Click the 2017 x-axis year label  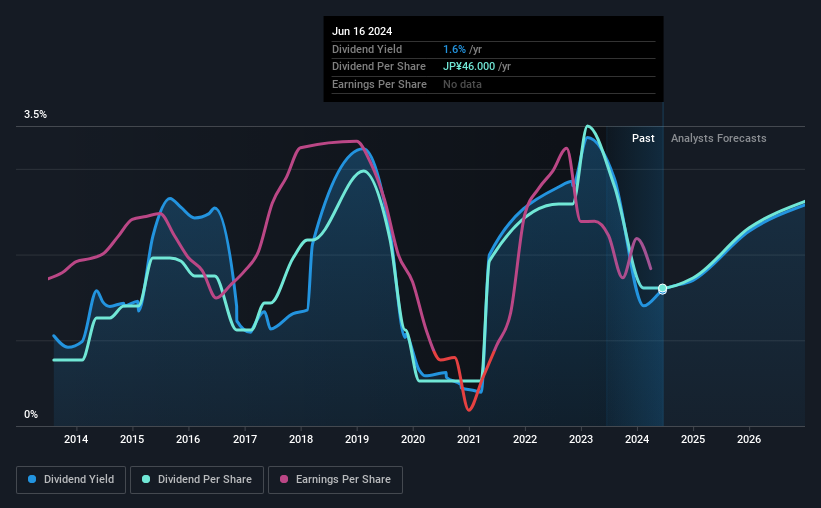click(245, 439)
